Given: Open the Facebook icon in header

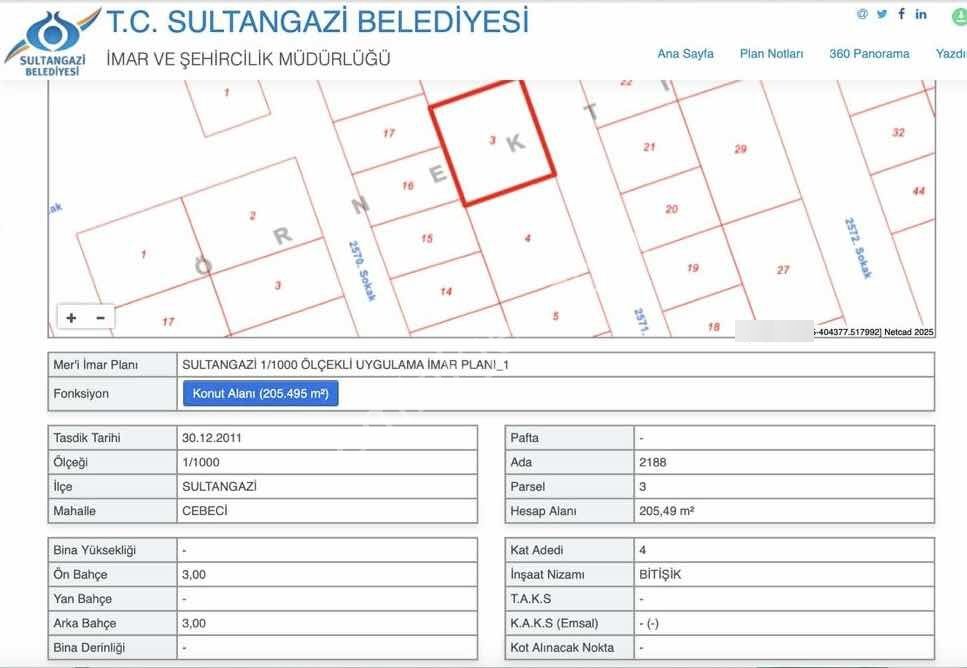Looking at the screenshot, I should tap(902, 14).
